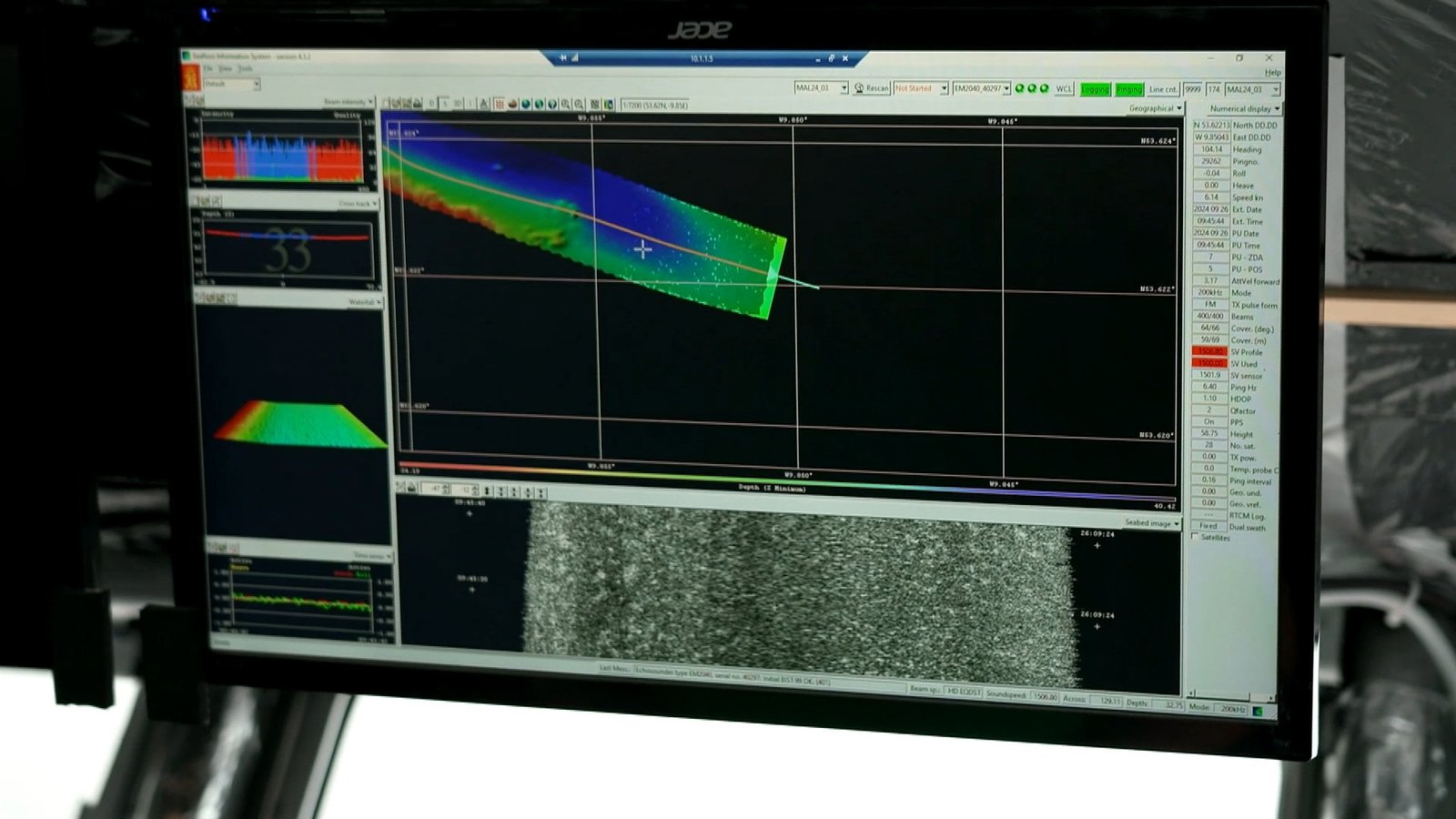
Task: Click the WCL button
Action: [1064, 89]
